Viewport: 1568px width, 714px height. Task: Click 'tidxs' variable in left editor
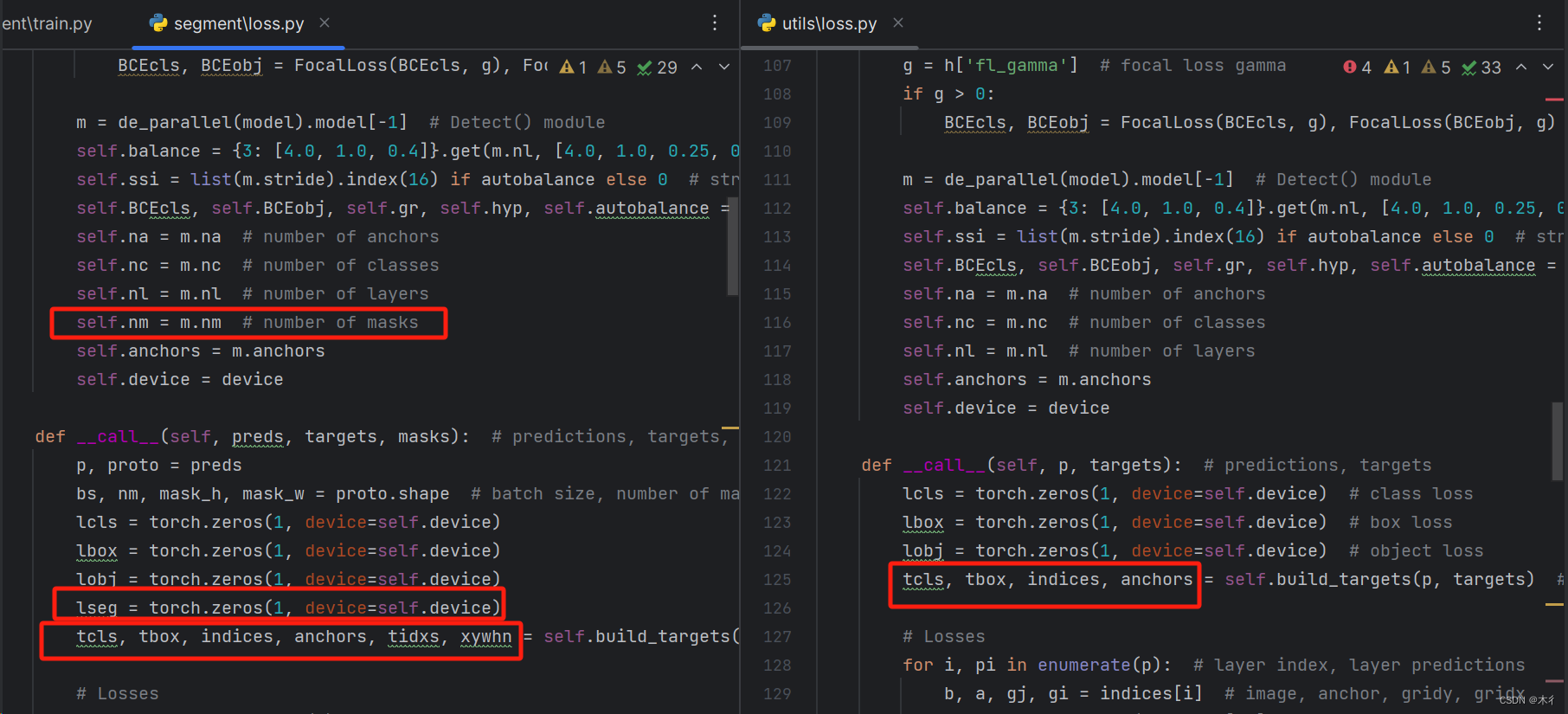414,637
